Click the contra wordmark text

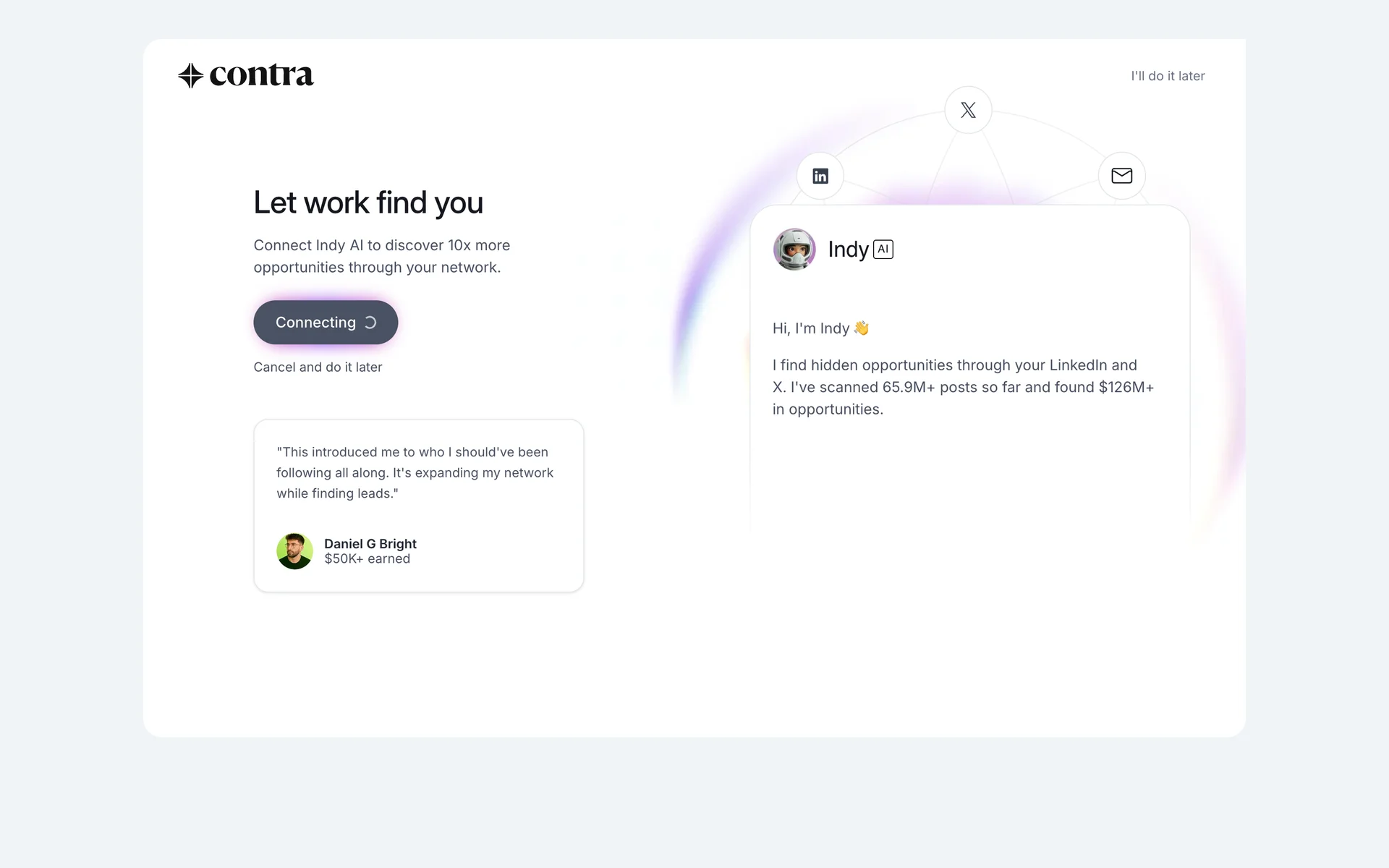[261, 75]
